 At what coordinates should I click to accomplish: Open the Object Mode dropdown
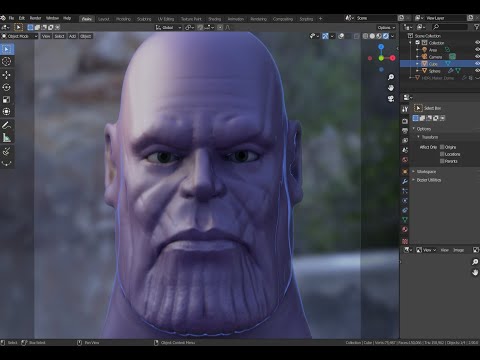pos(19,36)
